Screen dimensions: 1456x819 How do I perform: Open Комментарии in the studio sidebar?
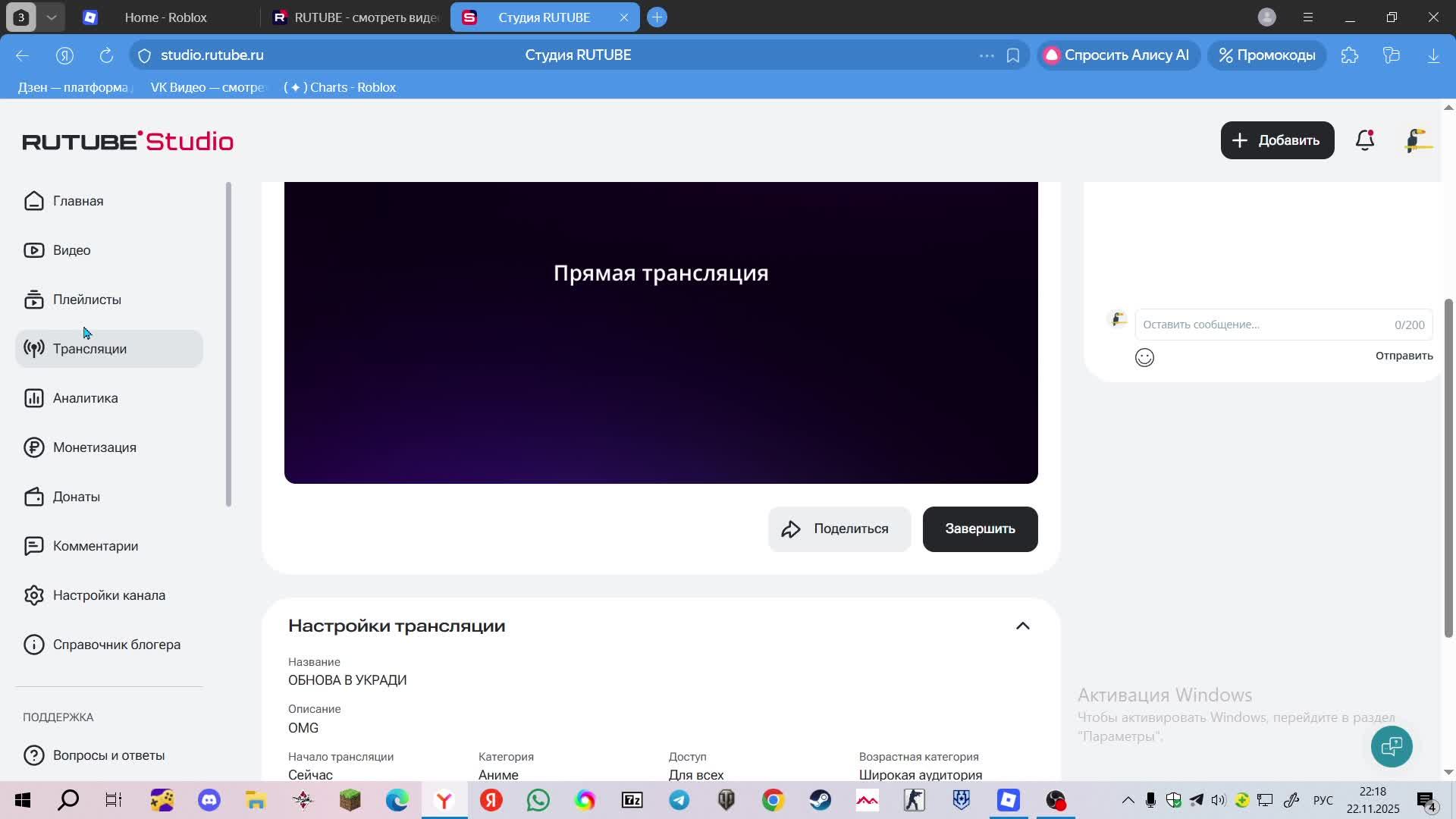[x=95, y=545]
